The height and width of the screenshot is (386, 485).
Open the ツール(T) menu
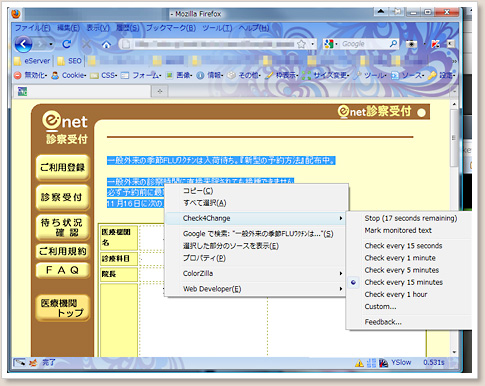click(x=217, y=28)
